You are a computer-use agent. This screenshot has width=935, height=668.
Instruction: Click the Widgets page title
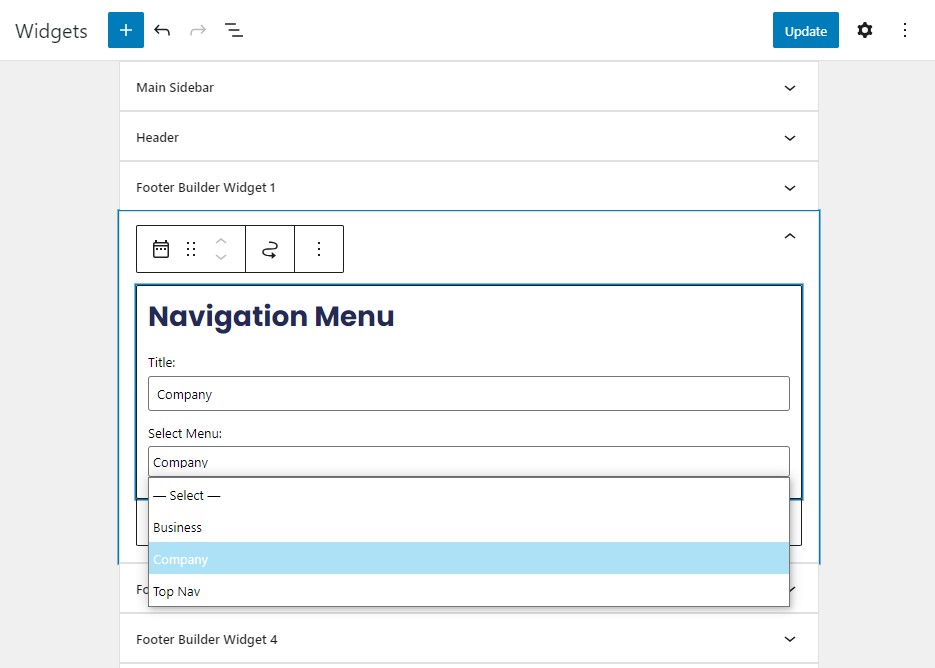point(51,30)
